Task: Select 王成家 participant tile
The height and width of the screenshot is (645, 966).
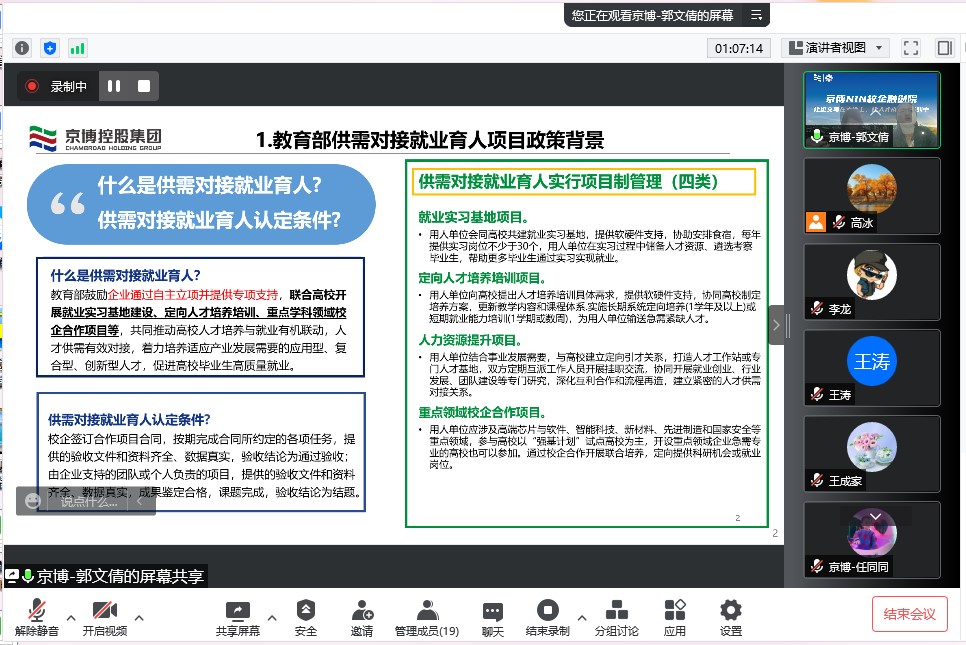Action: click(x=872, y=453)
